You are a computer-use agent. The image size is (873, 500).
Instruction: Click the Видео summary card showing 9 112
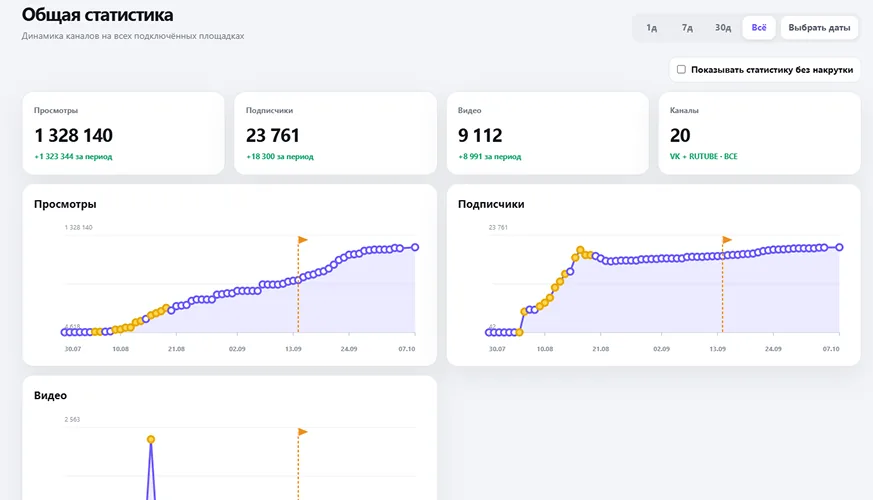click(x=548, y=133)
